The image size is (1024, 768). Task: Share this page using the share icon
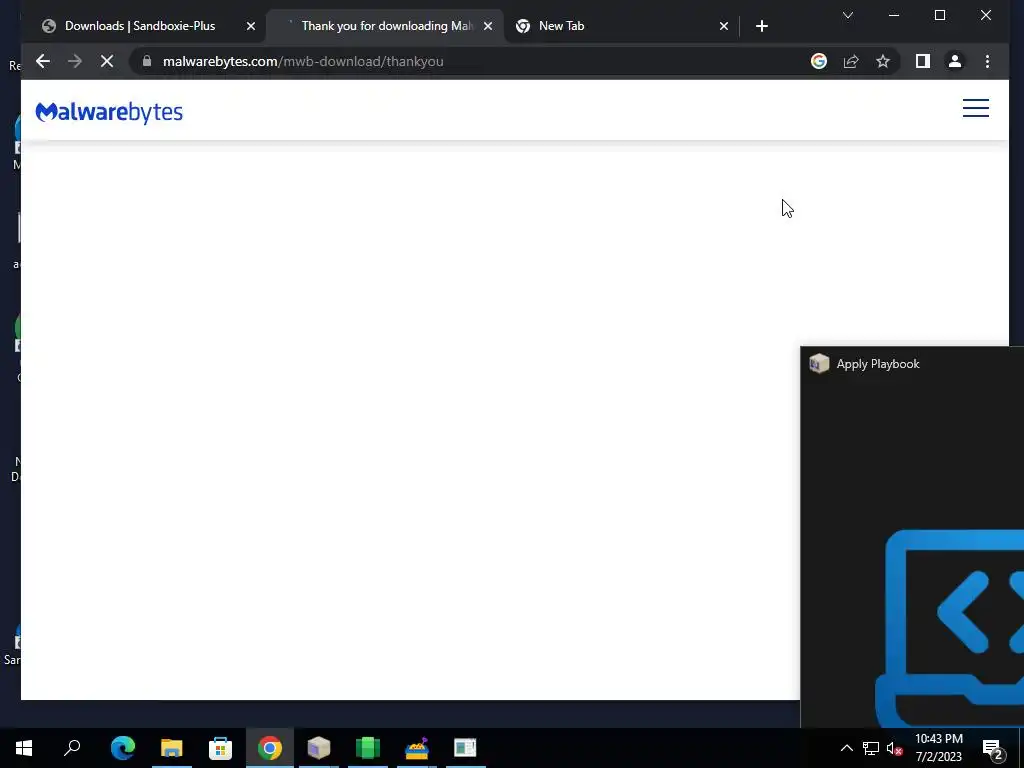point(851,61)
